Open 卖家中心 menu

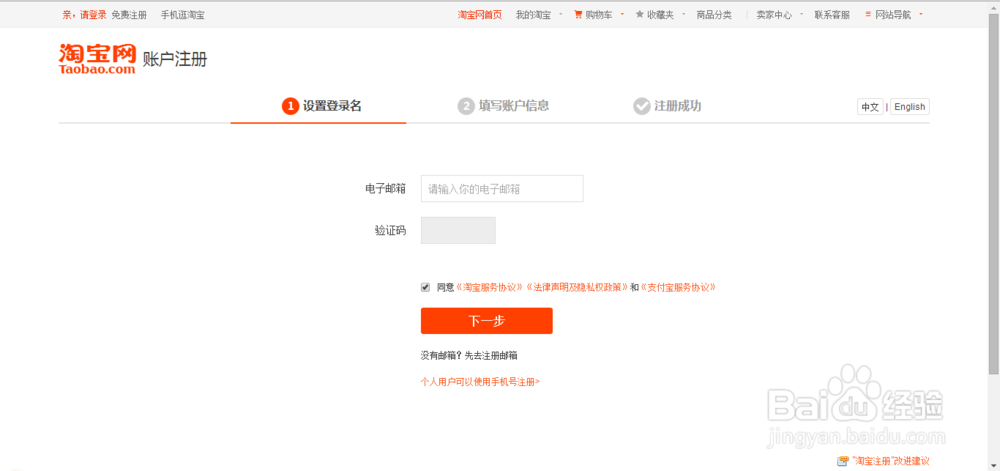click(x=774, y=15)
